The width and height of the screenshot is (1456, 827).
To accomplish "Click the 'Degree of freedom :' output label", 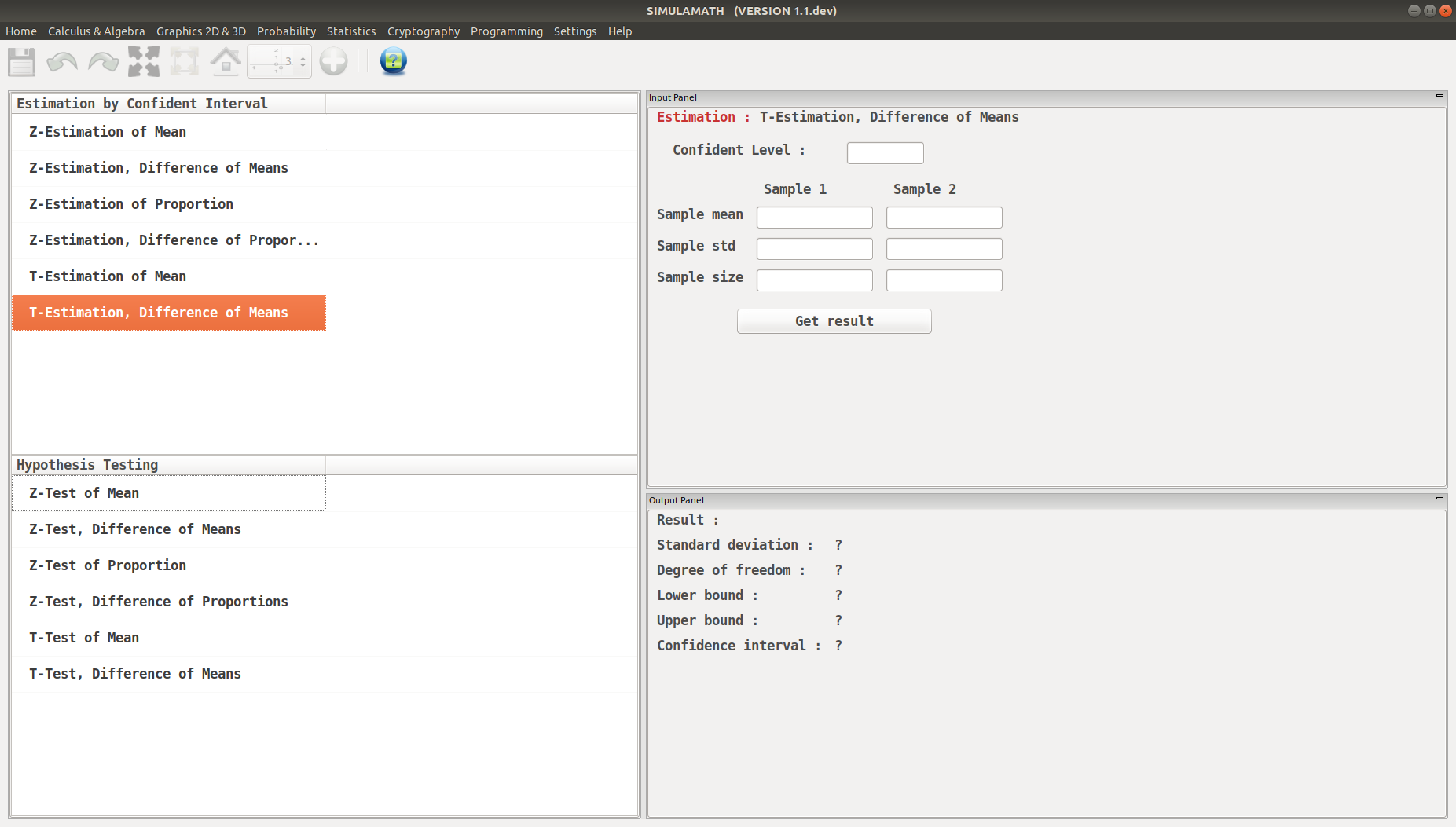I will 731,570.
